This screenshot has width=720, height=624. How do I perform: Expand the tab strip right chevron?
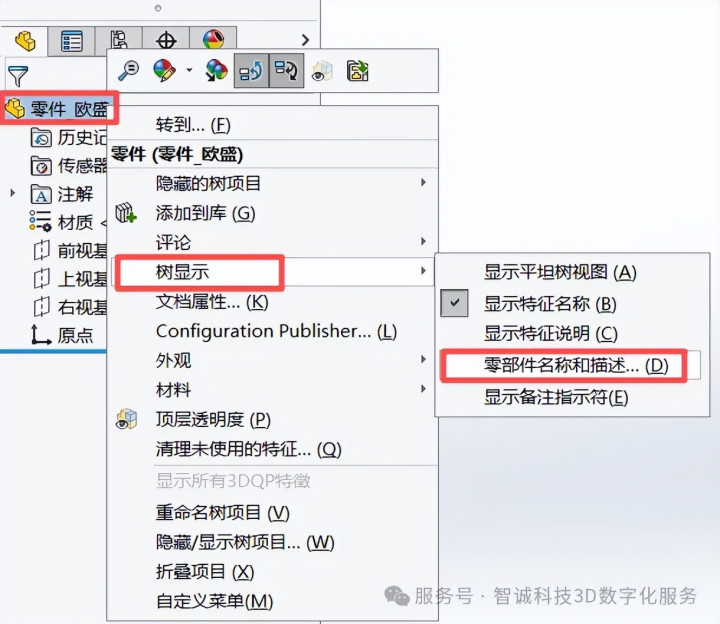[x=305, y=40]
